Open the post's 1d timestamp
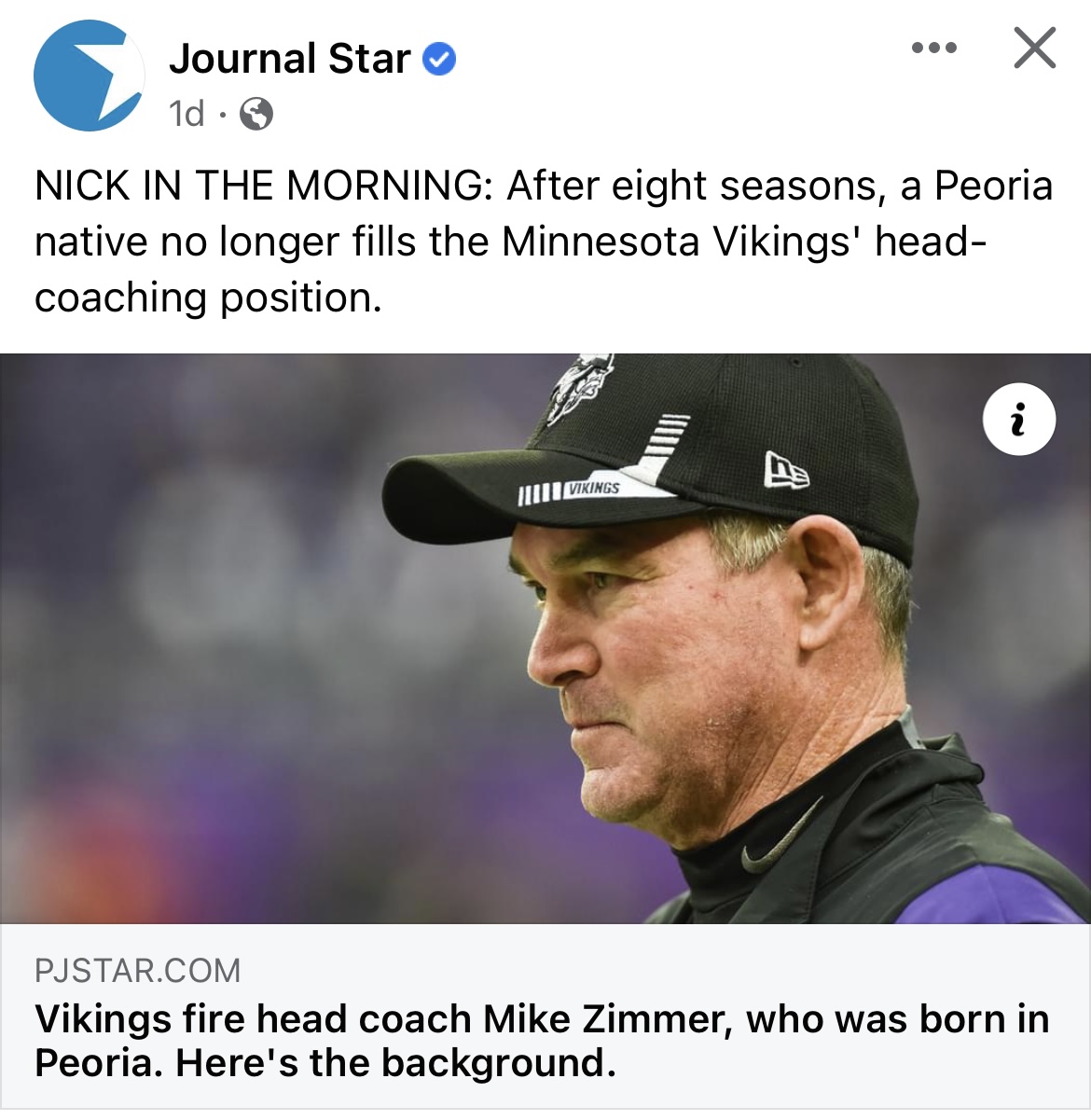The image size is (1091, 1120). pyautogui.click(x=186, y=114)
